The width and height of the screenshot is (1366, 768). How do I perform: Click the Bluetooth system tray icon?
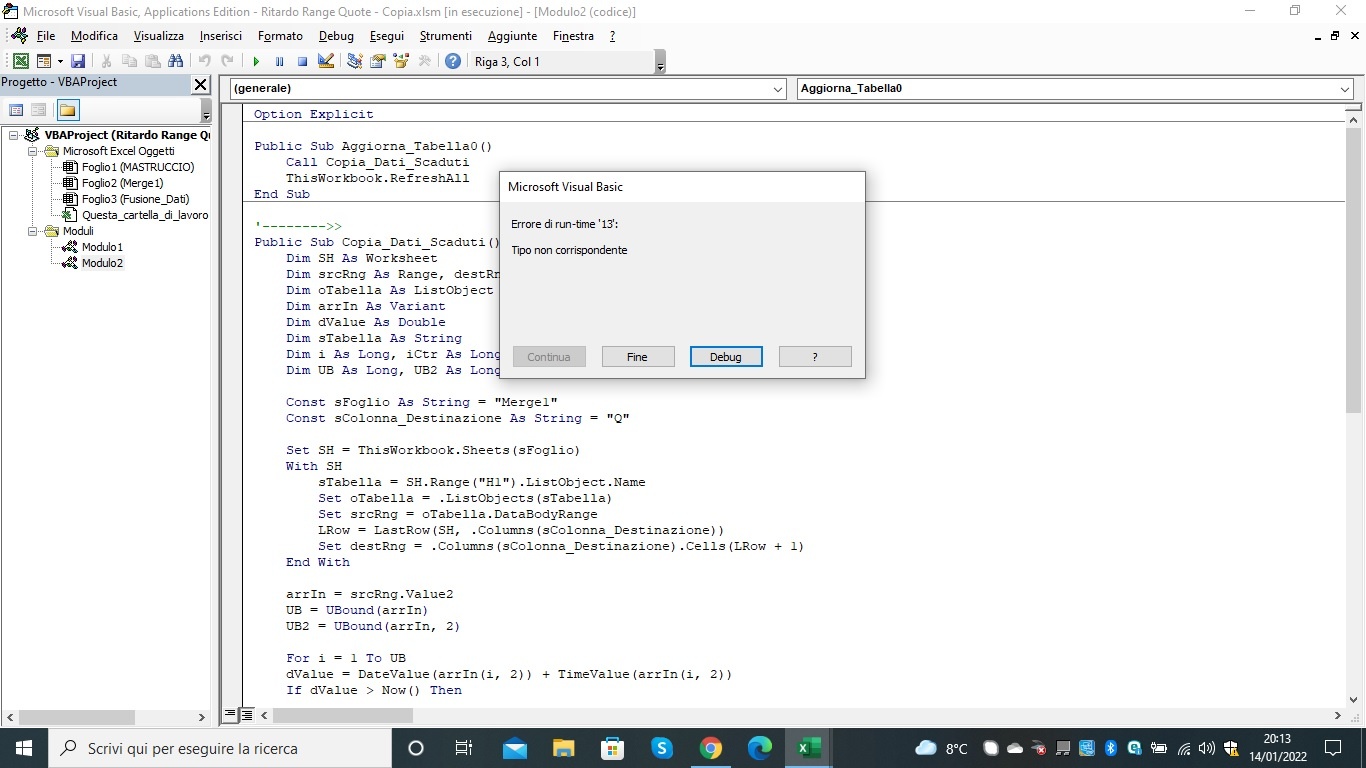click(1110, 748)
